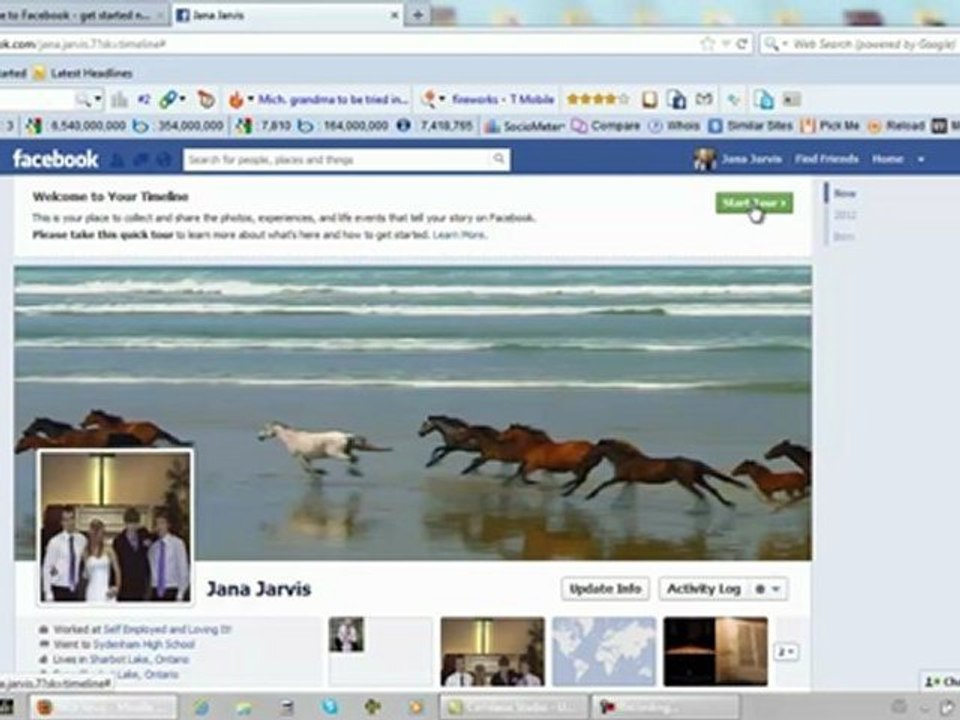
Task: Click the Web Search box
Action: pos(874,44)
